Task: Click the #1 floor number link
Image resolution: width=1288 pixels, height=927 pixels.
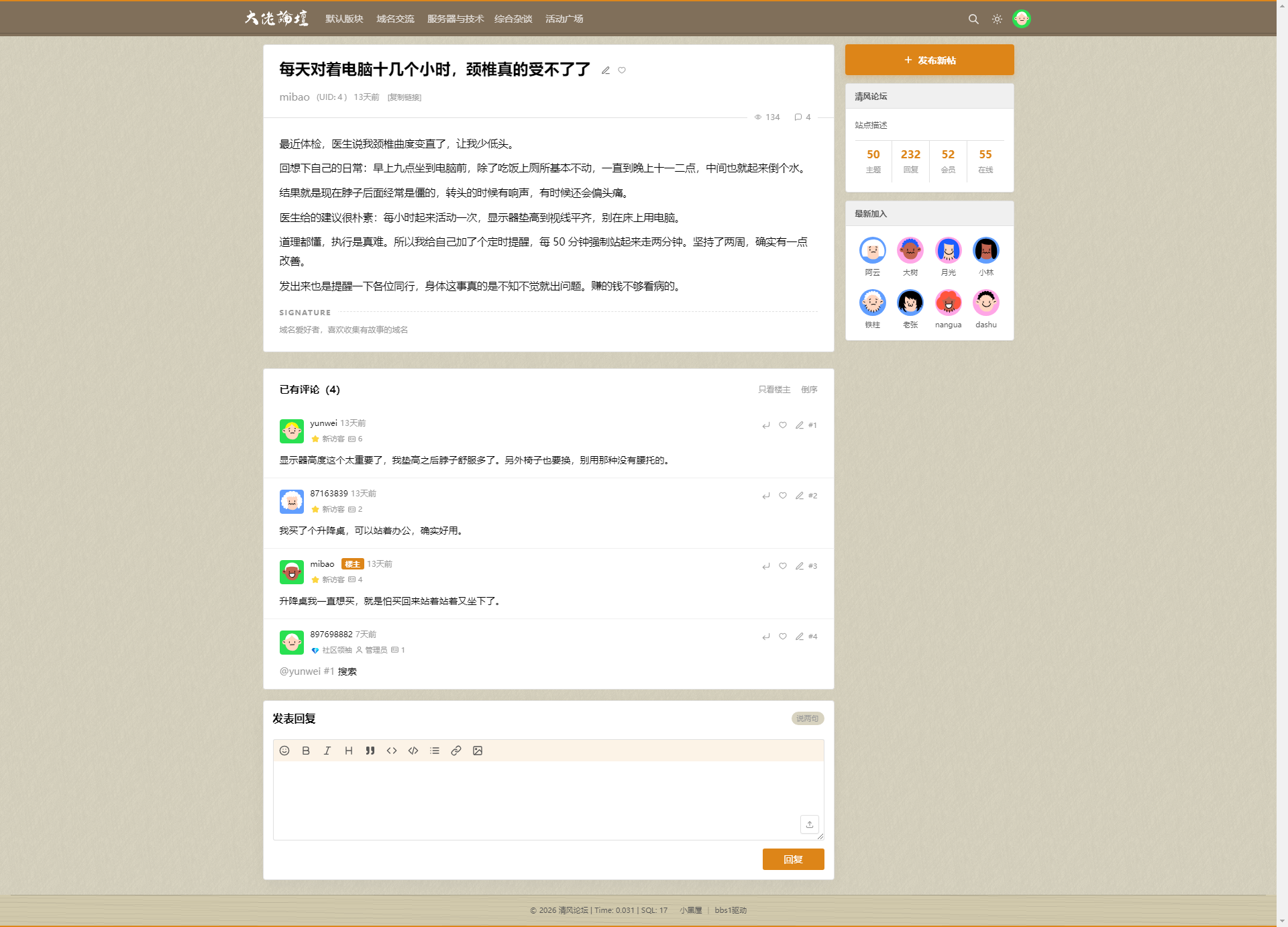Action: tap(812, 425)
